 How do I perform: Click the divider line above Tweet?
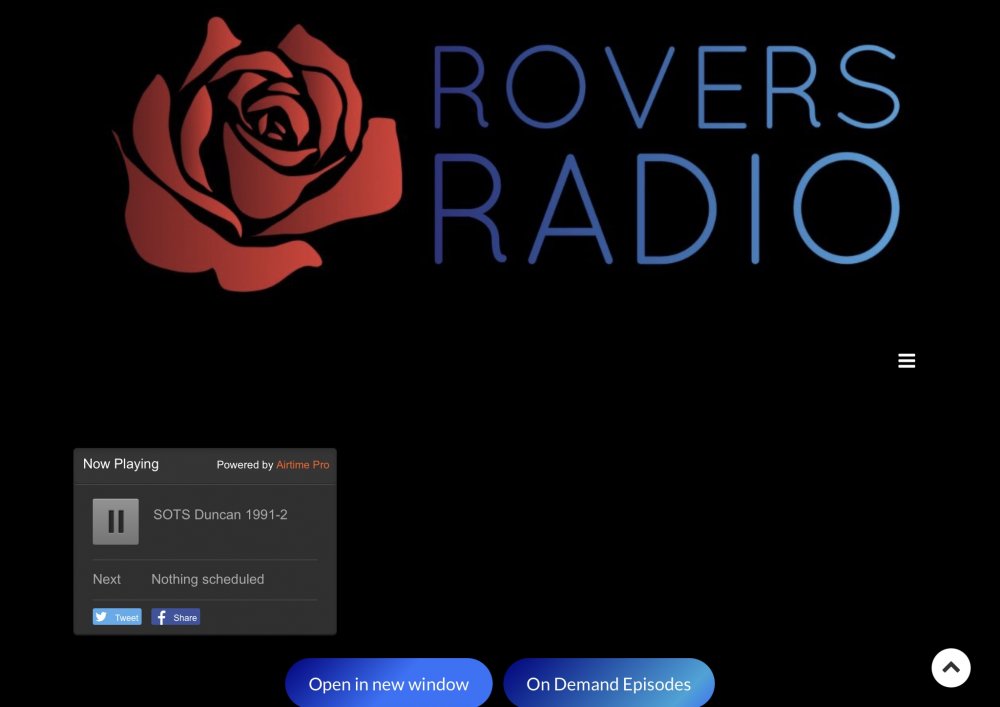tap(205, 600)
